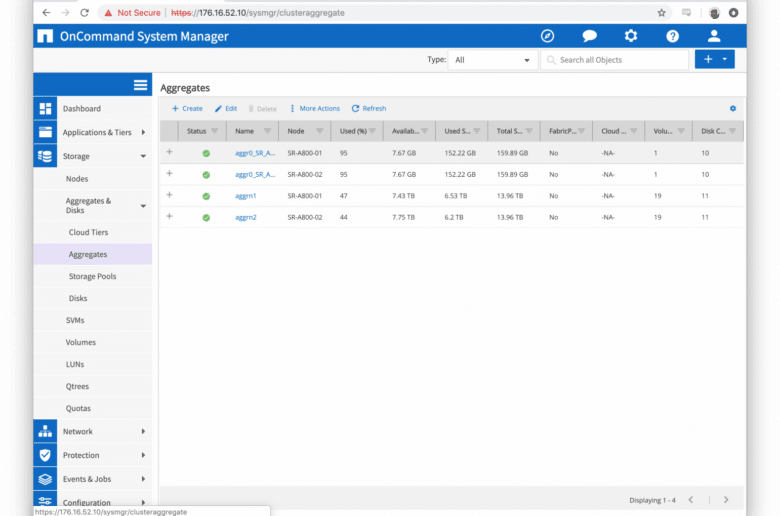Screen dimensions: 780x516
Task: Open Quotas in the sidebar
Action: [78, 408]
